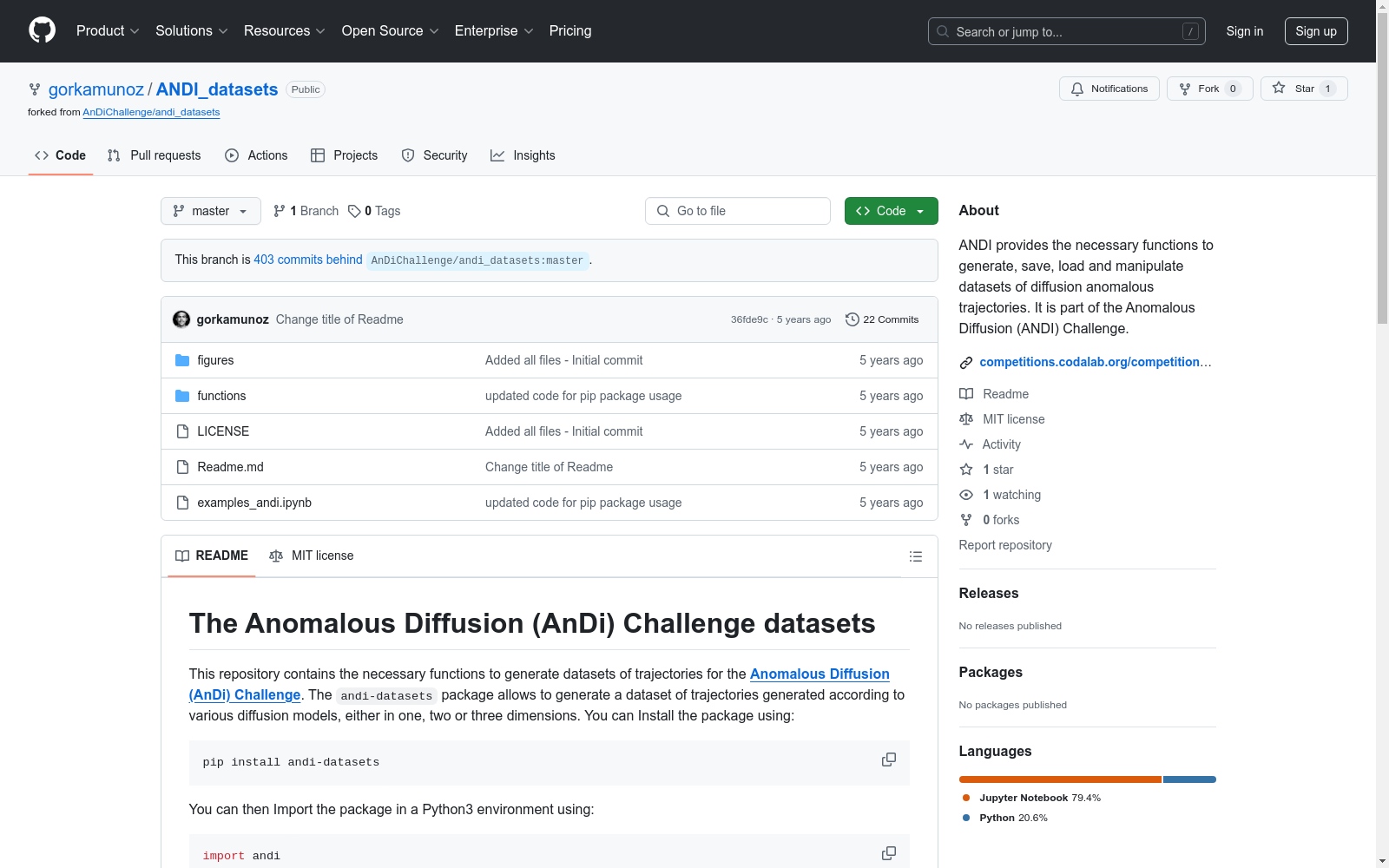Open the Pricing page

pyautogui.click(x=570, y=30)
